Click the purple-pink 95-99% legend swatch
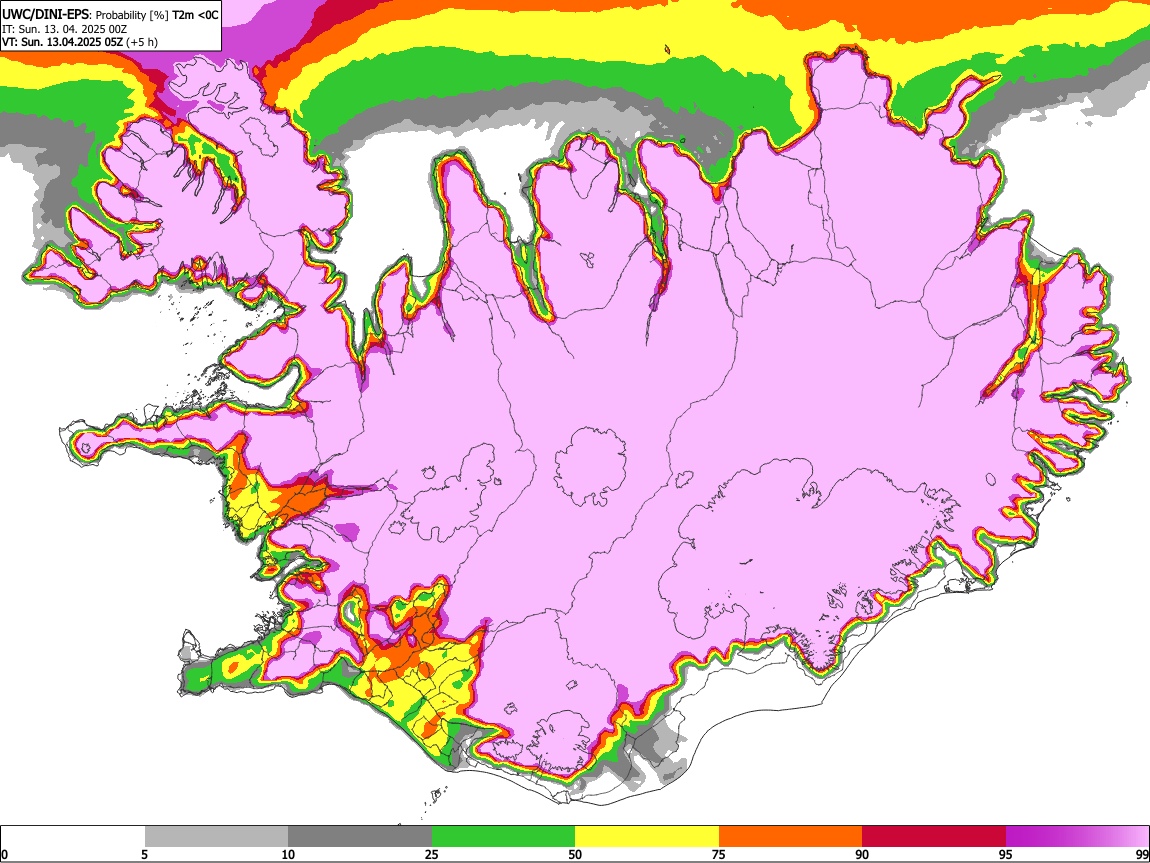The width and height of the screenshot is (1150, 863). [x=1077, y=837]
